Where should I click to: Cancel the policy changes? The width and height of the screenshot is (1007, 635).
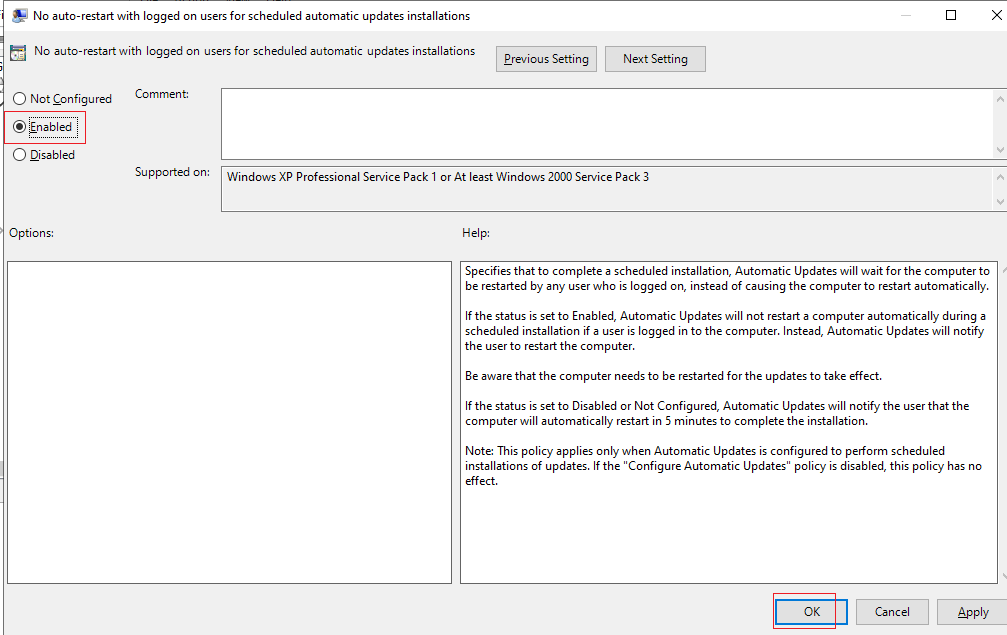(892, 612)
